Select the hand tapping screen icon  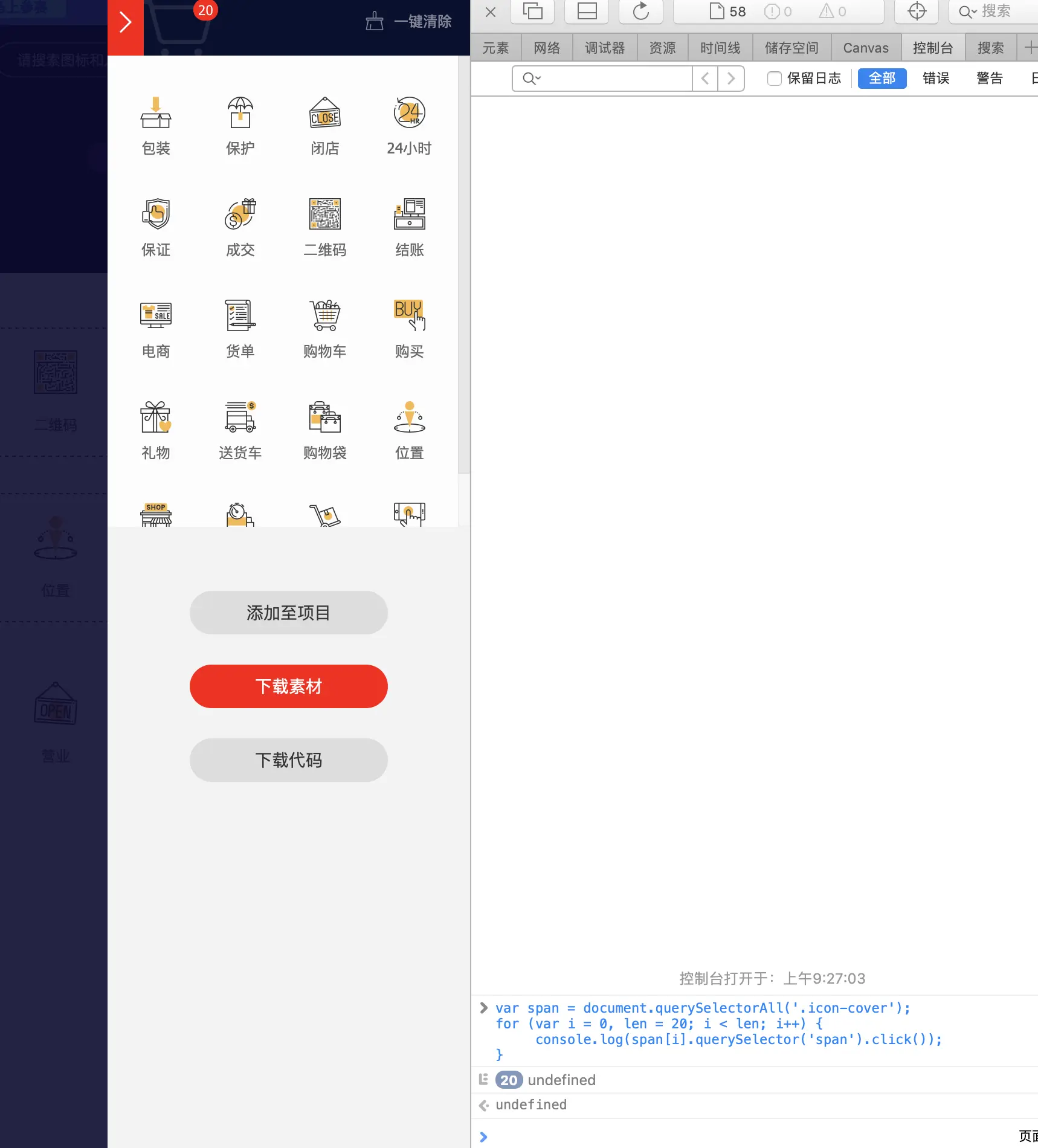(410, 514)
